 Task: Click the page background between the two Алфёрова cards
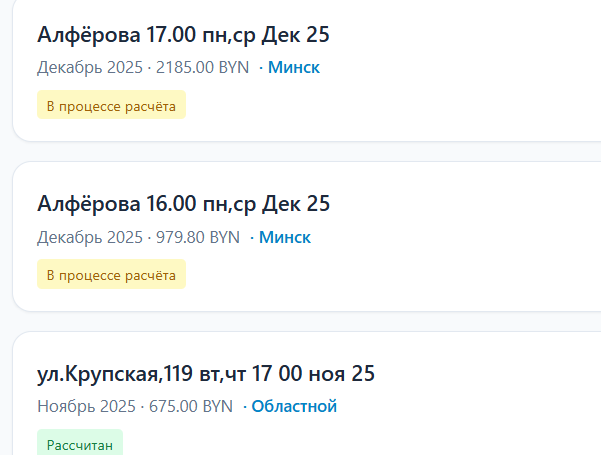click(x=300, y=151)
